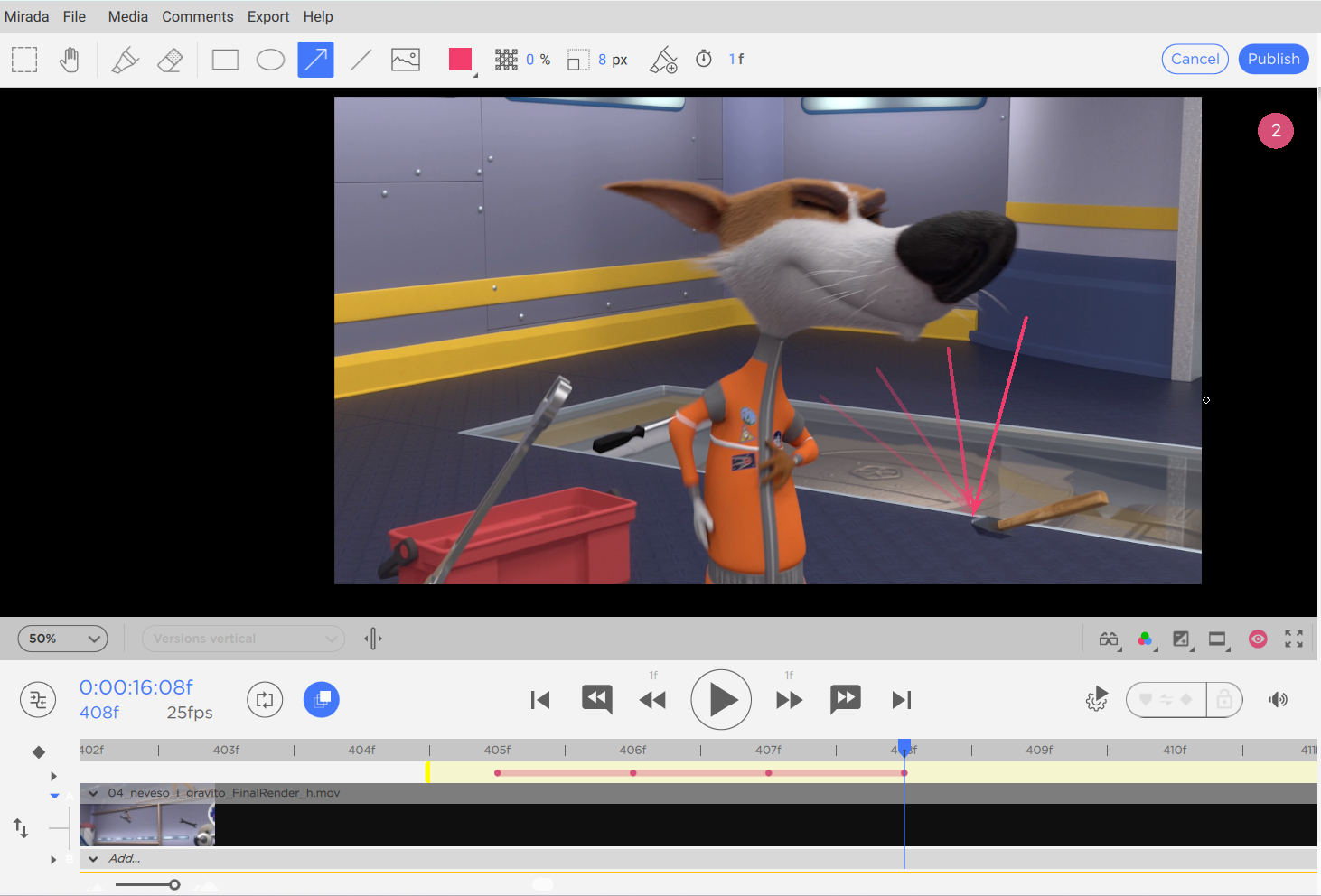The image size is (1321, 896).
Task: Go to the previous annotation
Action: [x=597, y=699]
